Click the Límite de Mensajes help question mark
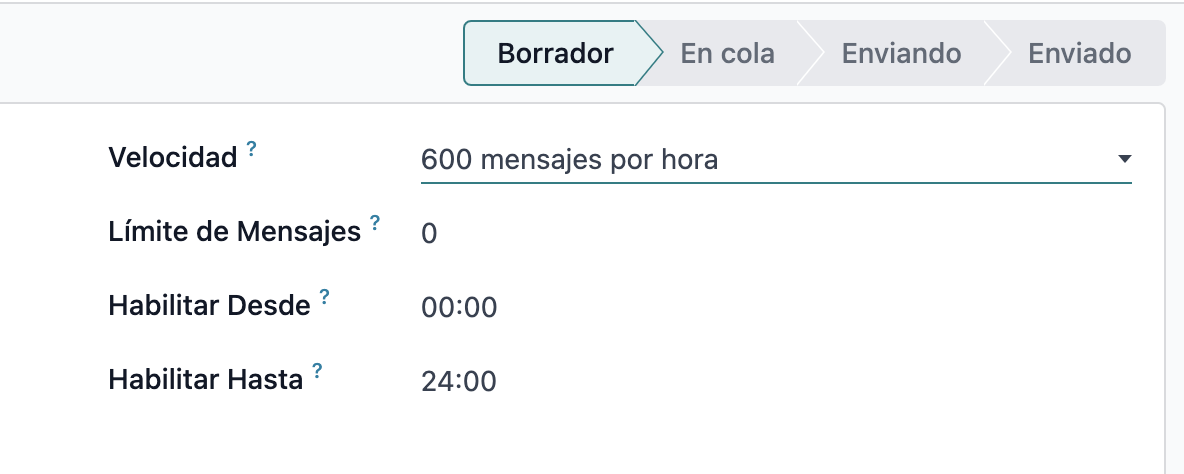This screenshot has width=1184, height=474. tap(375, 222)
